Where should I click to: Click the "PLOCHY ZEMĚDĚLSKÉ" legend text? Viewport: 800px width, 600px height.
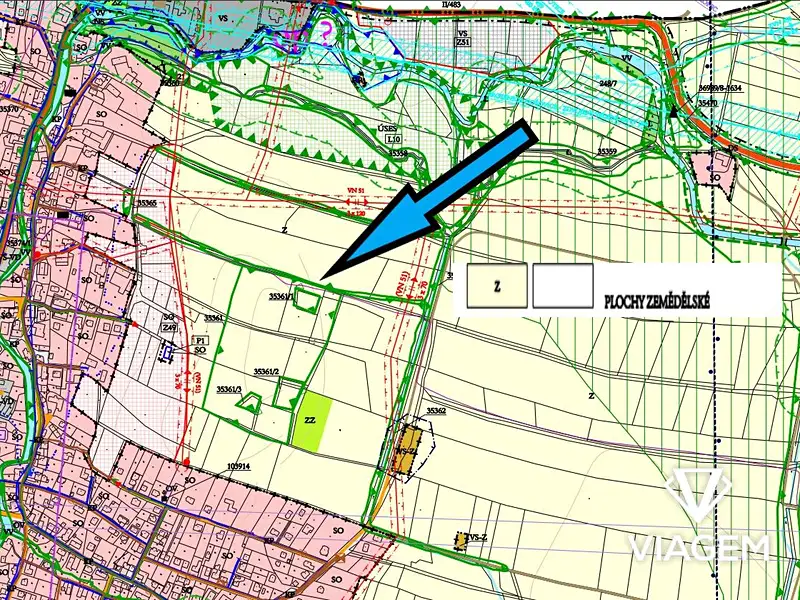657,302
